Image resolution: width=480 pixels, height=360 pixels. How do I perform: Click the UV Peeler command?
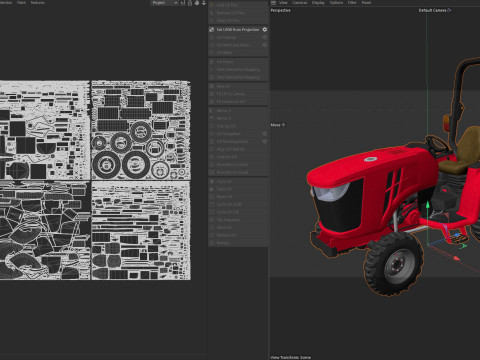click(238, 62)
